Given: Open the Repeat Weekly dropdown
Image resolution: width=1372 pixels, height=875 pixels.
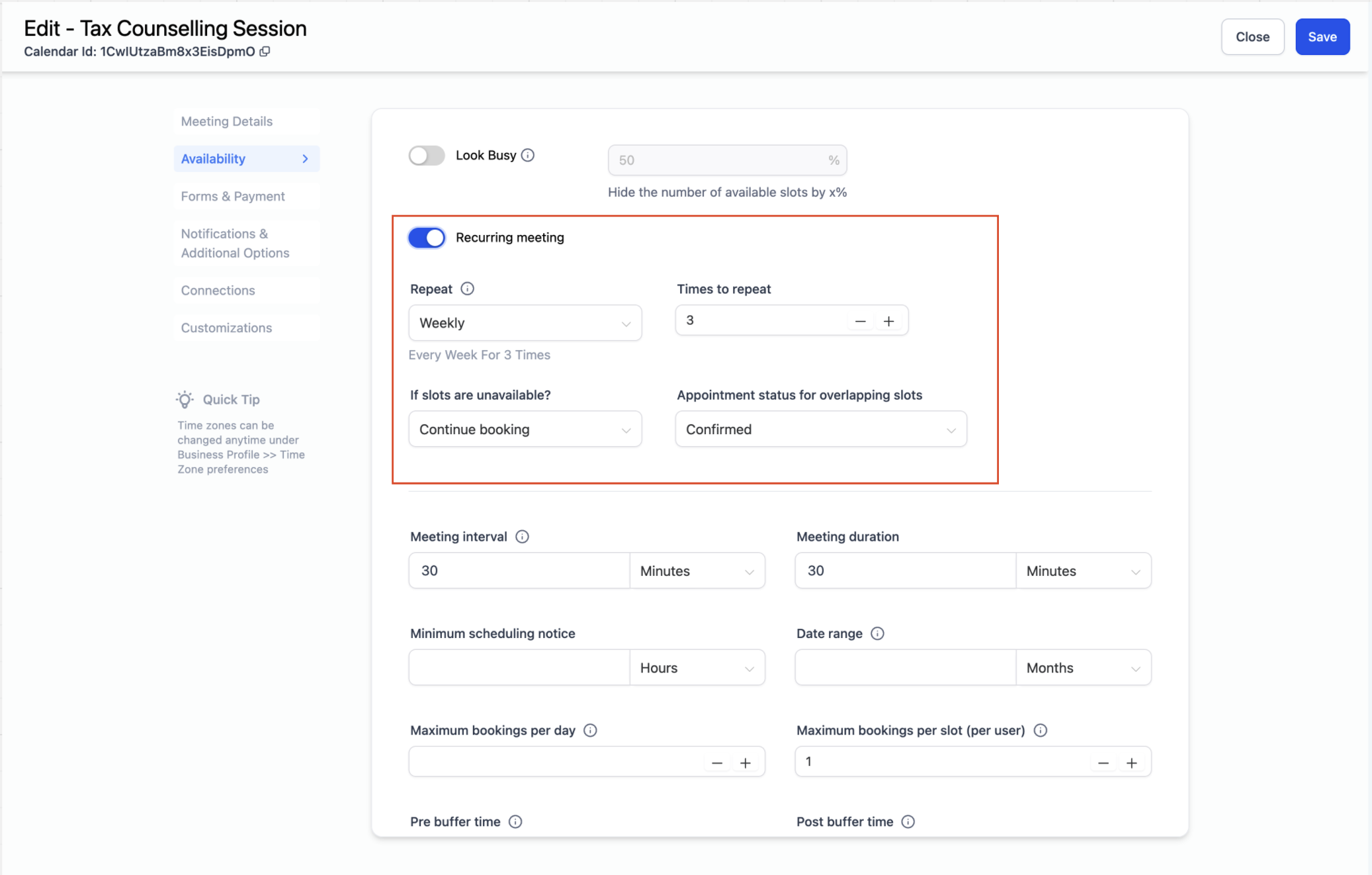Looking at the screenshot, I should (x=525, y=323).
